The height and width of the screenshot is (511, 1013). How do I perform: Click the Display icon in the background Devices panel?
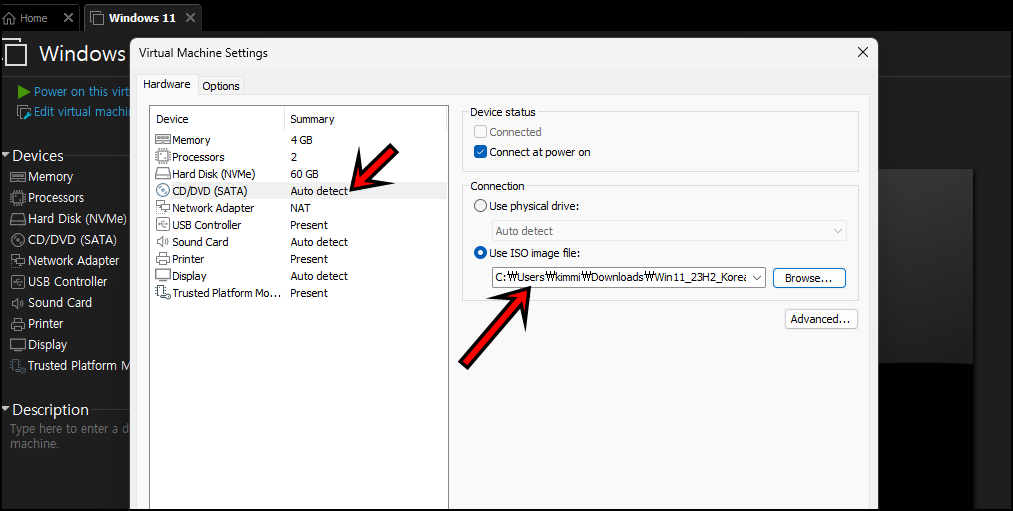pos(18,344)
